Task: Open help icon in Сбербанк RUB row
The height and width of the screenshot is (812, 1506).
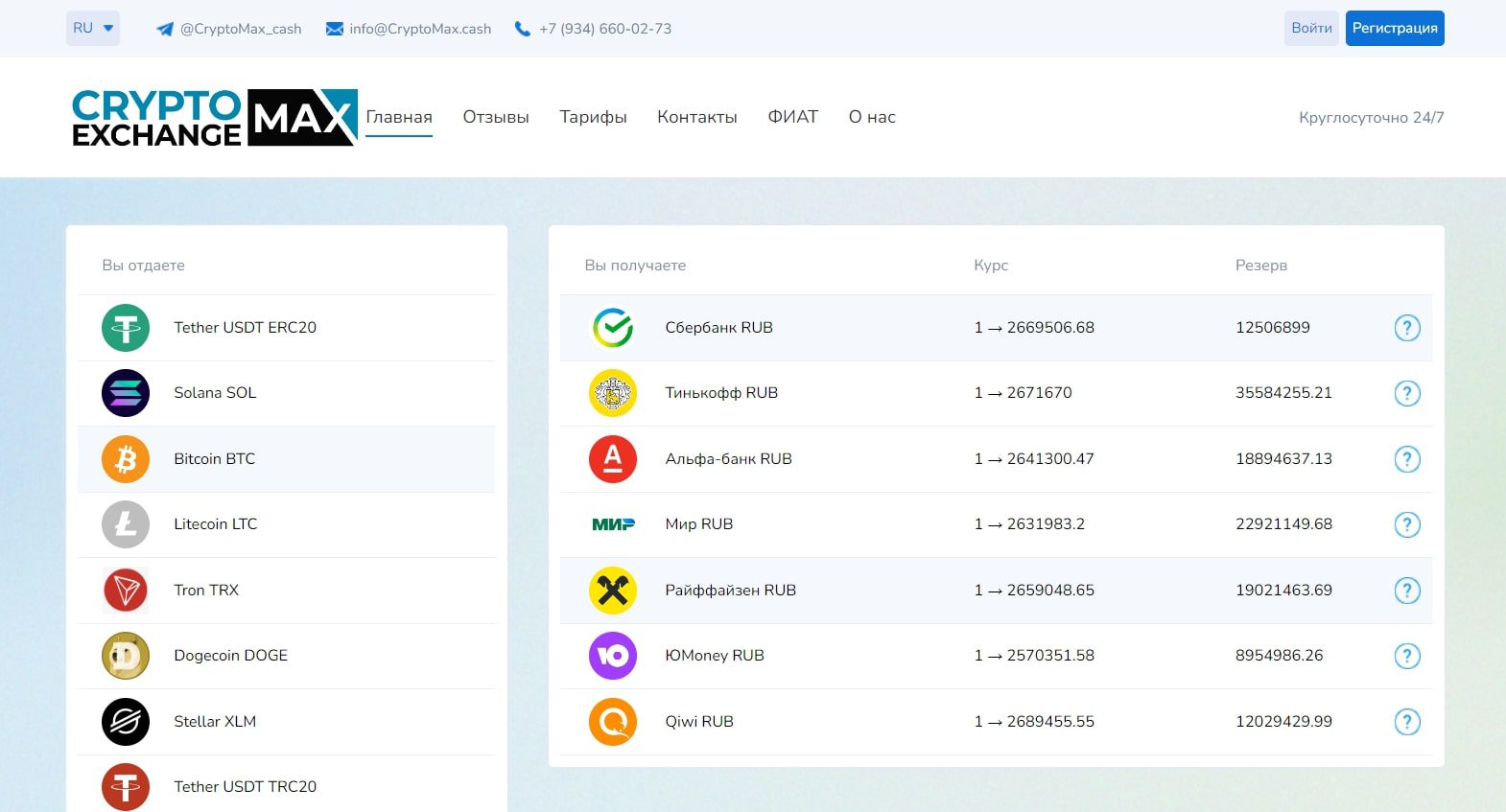Action: [1406, 328]
